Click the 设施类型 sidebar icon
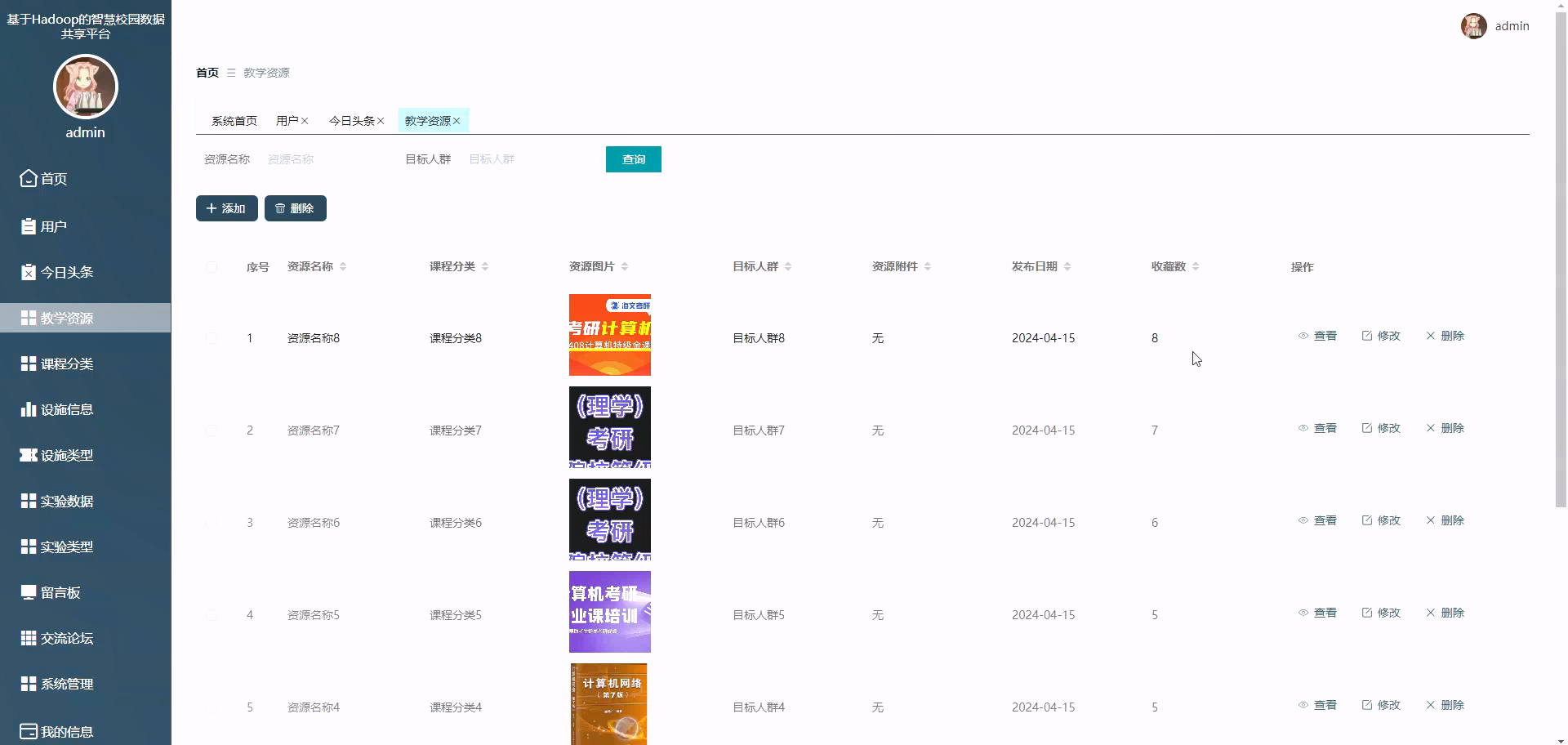 (29, 455)
